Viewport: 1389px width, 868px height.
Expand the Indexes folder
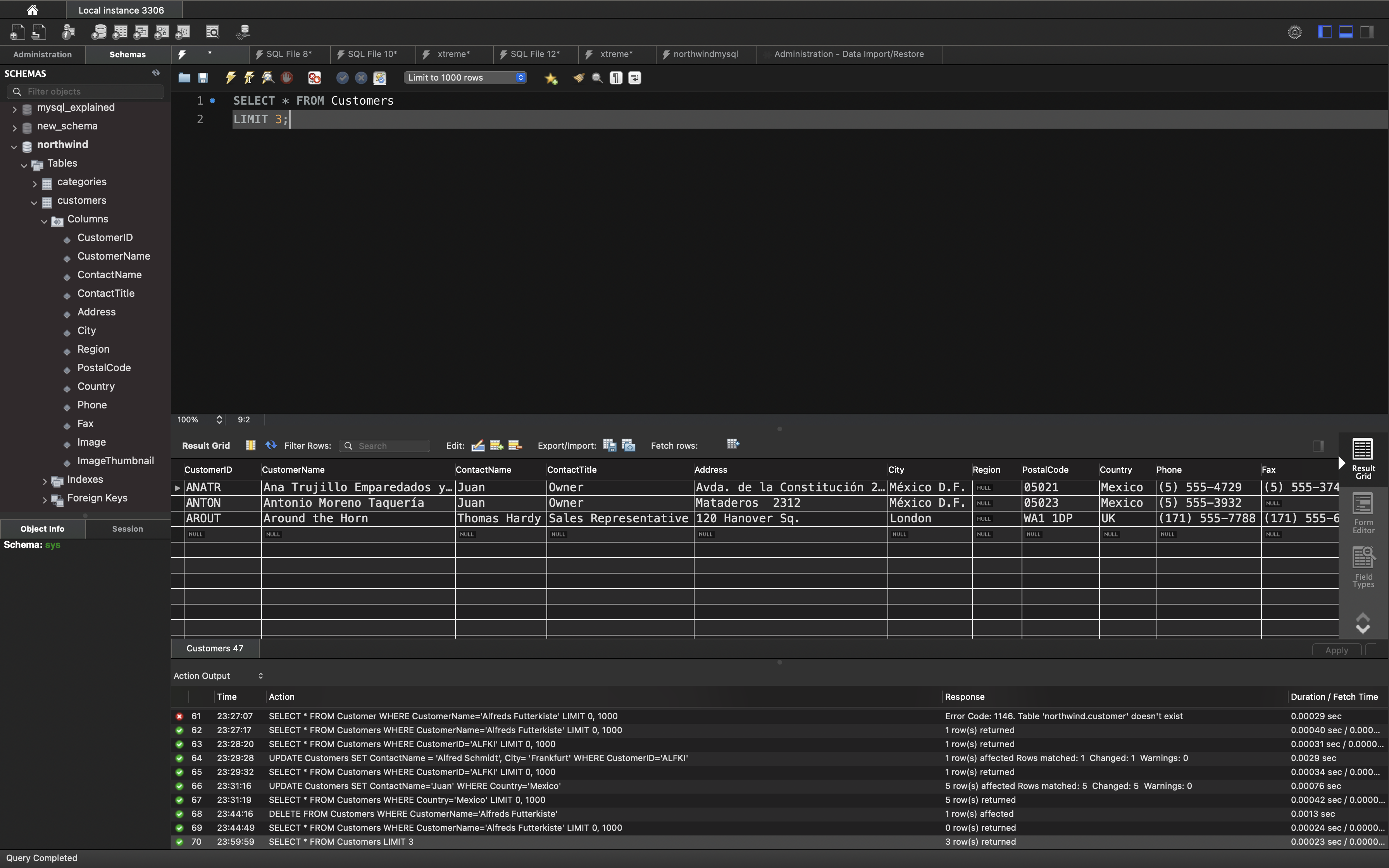[x=45, y=481]
